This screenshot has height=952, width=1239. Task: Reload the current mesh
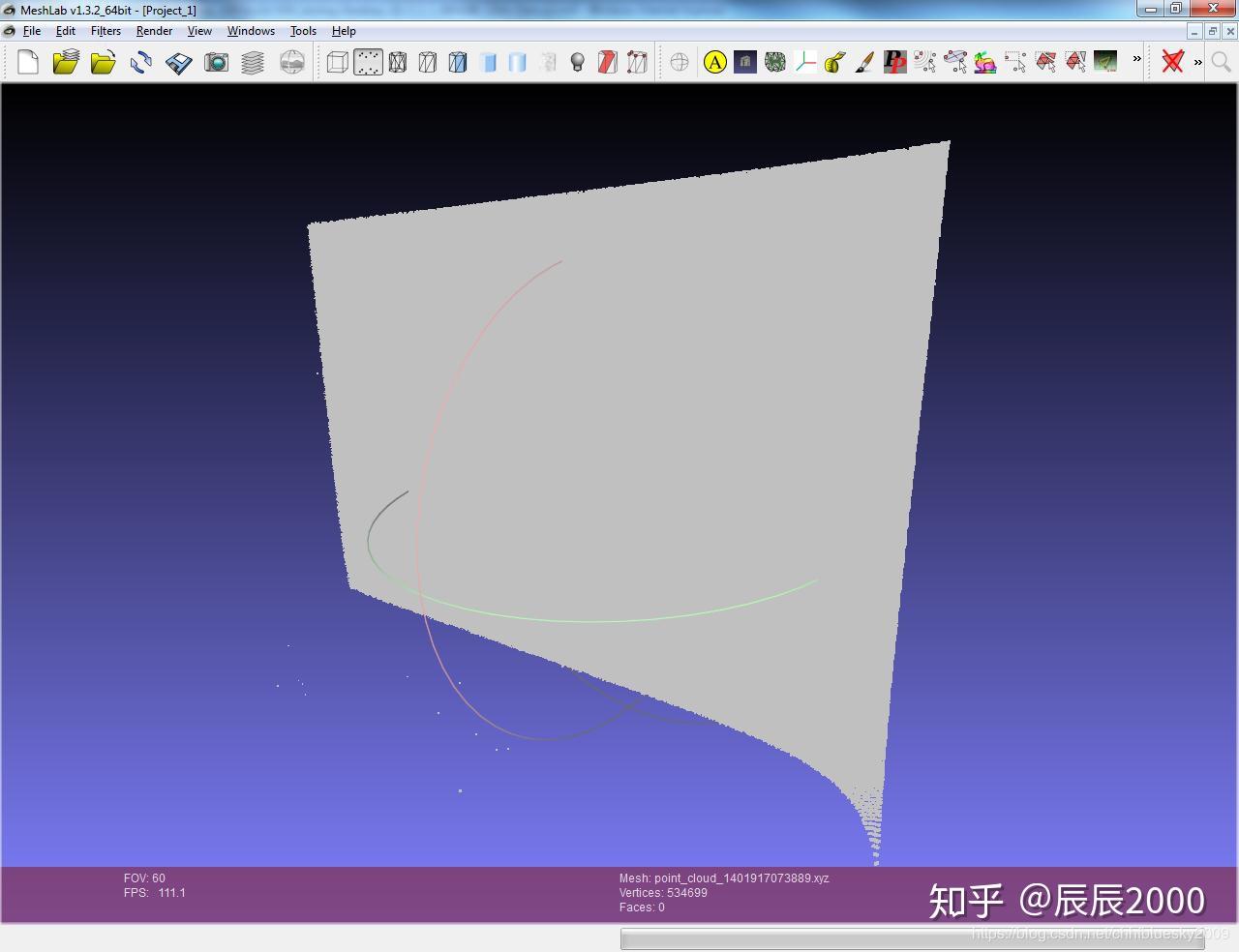click(141, 62)
